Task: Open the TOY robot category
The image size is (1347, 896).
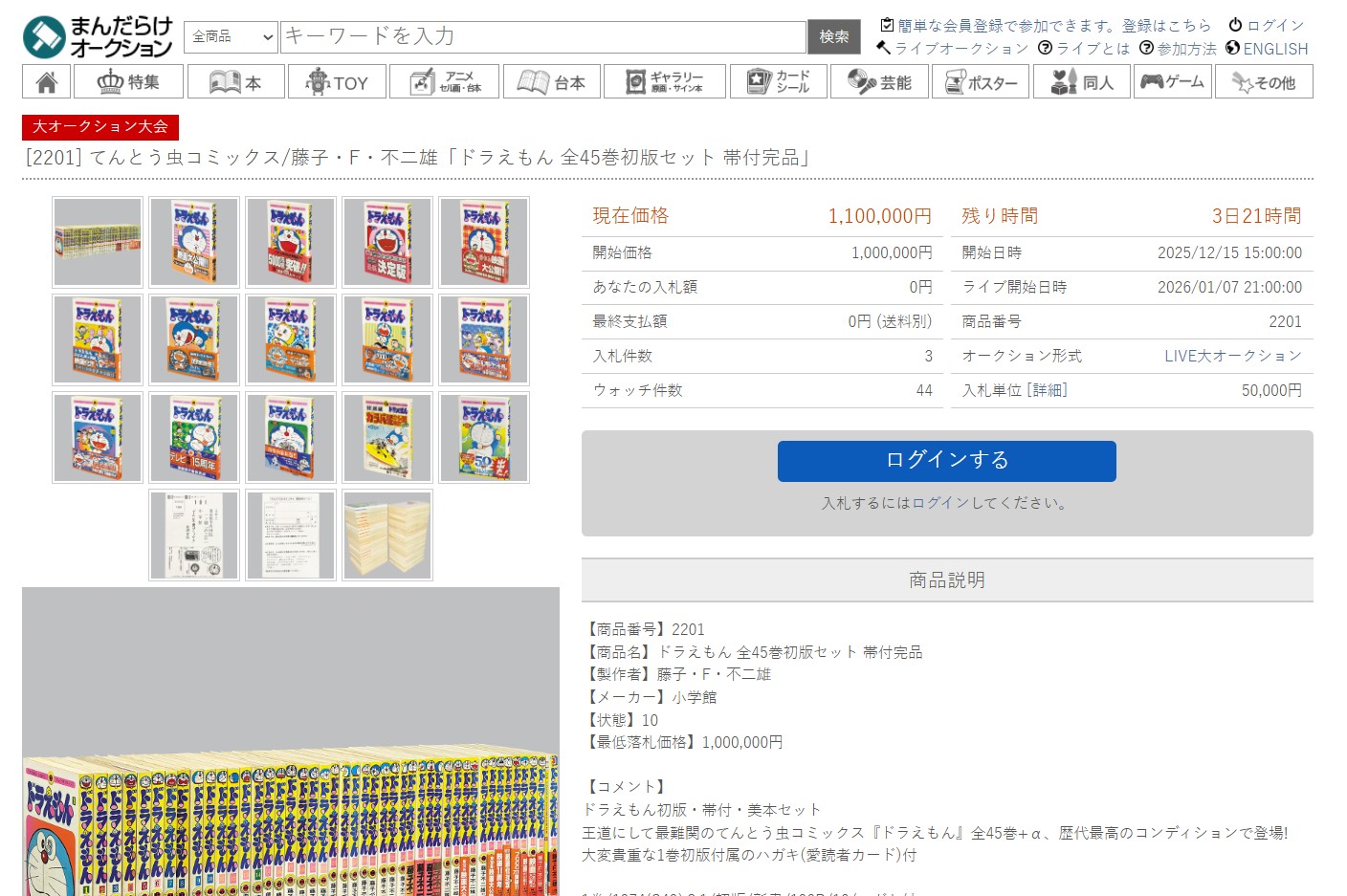Action: click(x=337, y=82)
